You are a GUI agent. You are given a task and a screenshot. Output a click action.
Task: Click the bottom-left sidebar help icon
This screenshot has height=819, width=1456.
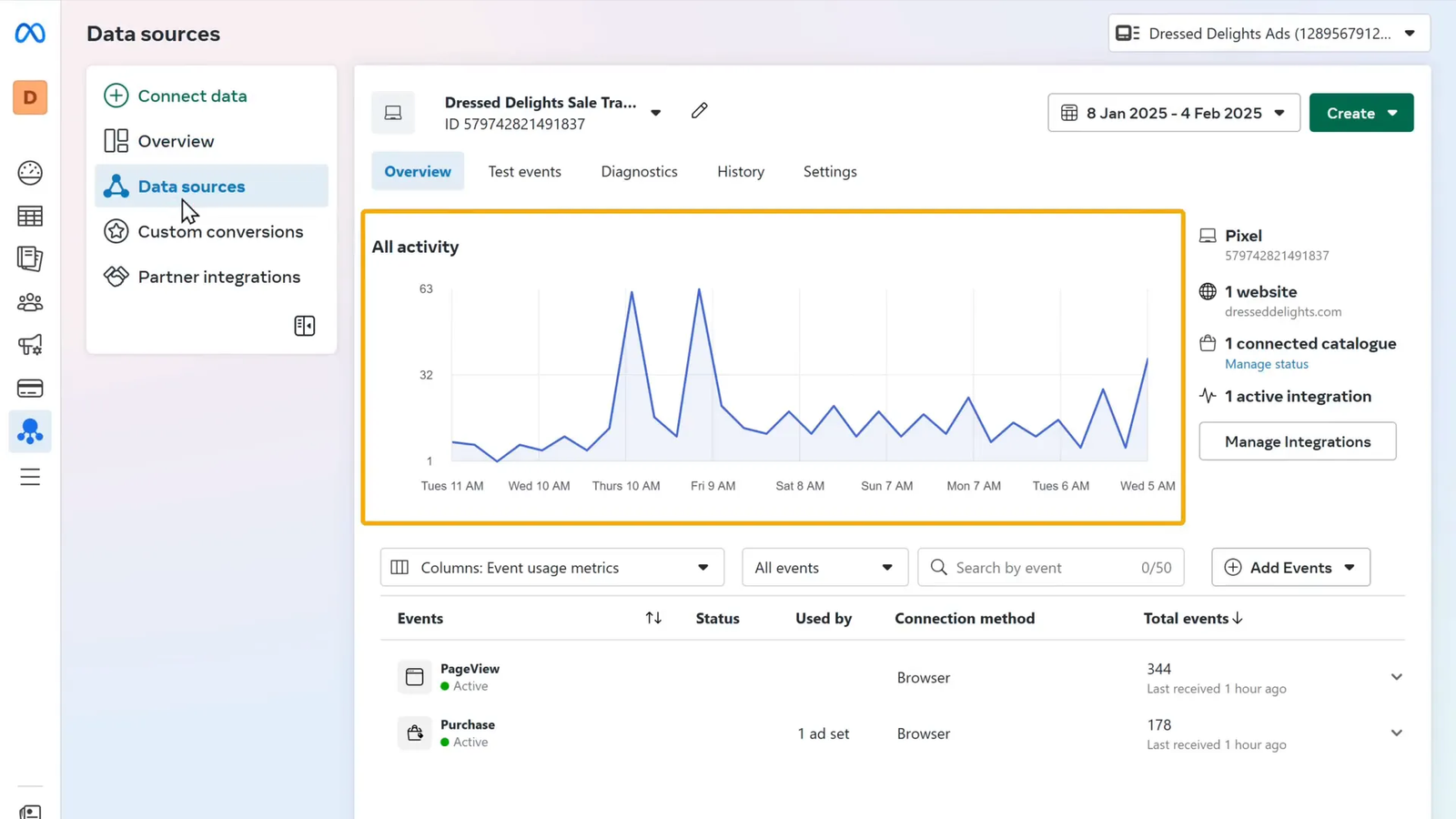(30, 812)
